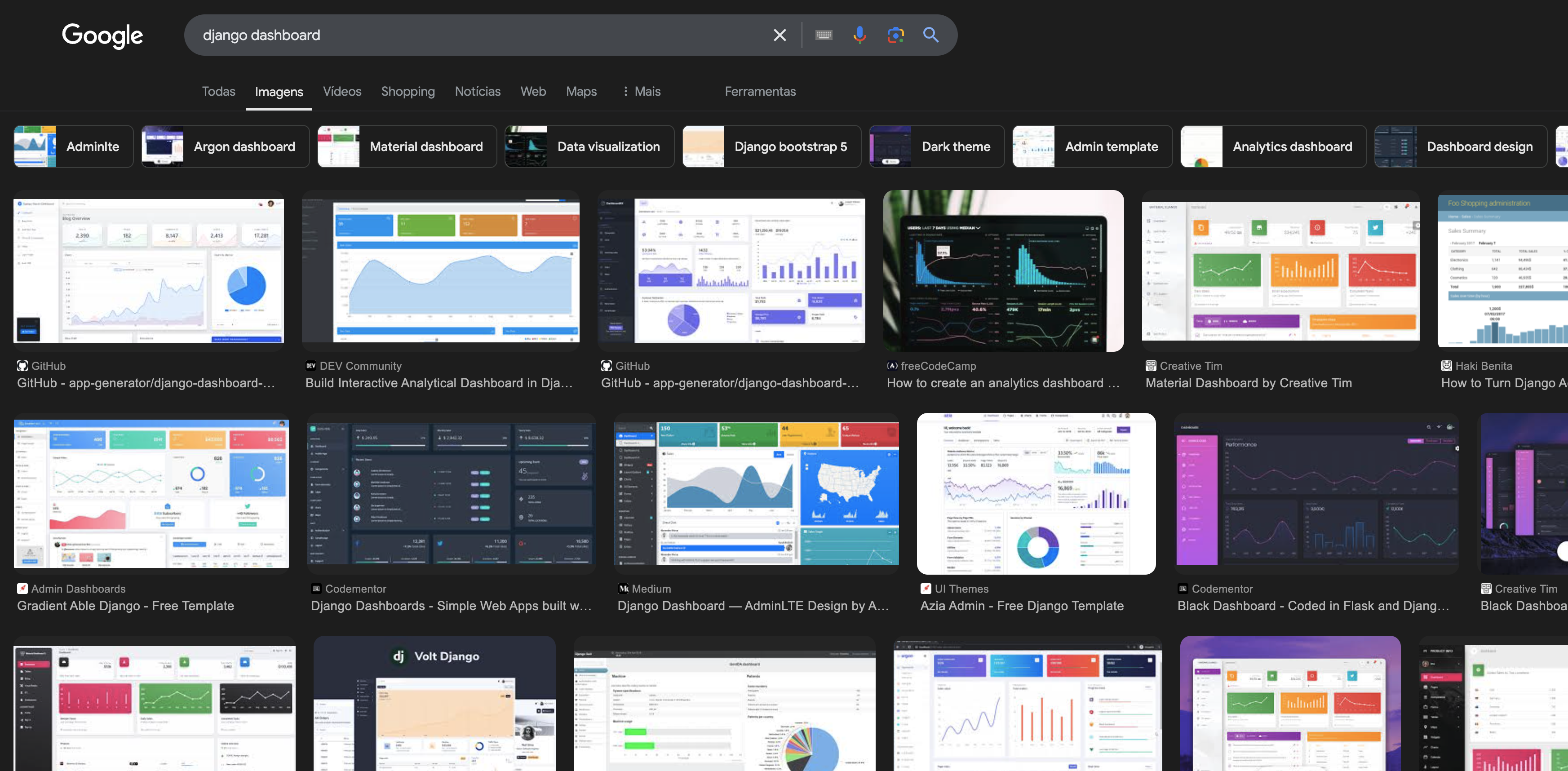Filter by Data visualization chip
This screenshot has width=1568, height=771.
click(x=589, y=146)
